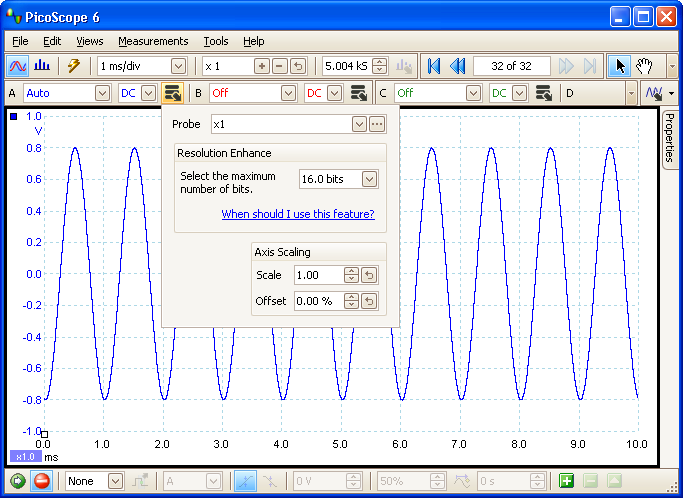Go to next waveform buffer

(566, 66)
